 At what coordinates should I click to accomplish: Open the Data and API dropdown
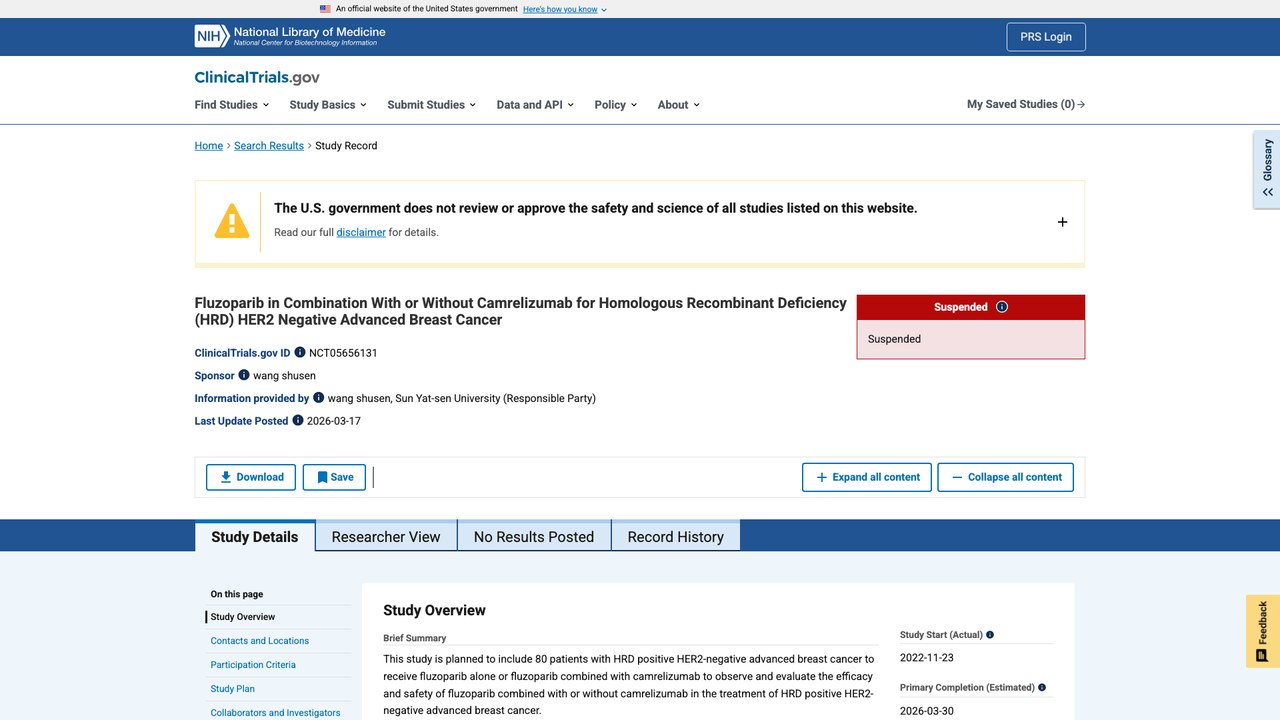[x=535, y=105]
